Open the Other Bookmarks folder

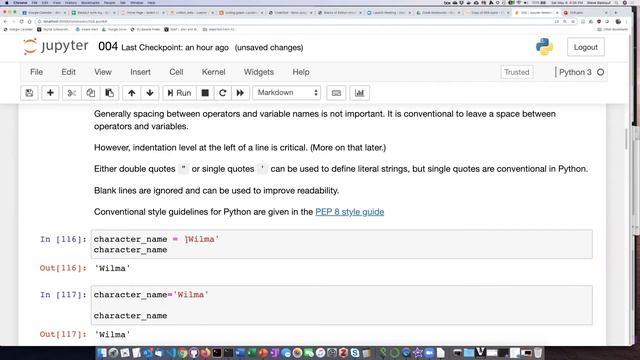pos(612,29)
